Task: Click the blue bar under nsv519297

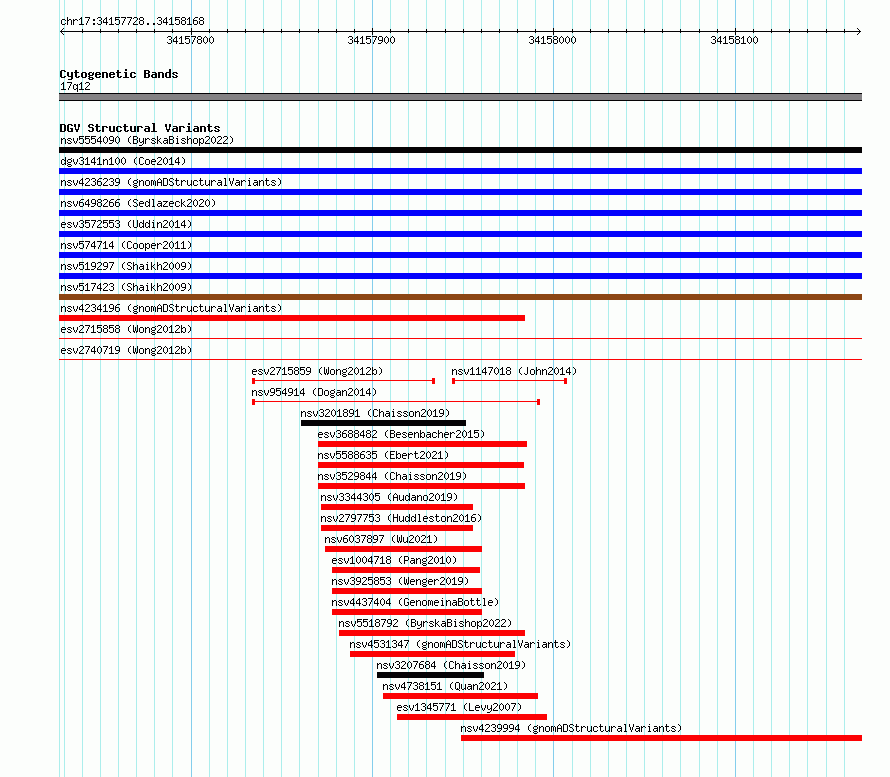Action: click(x=460, y=276)
